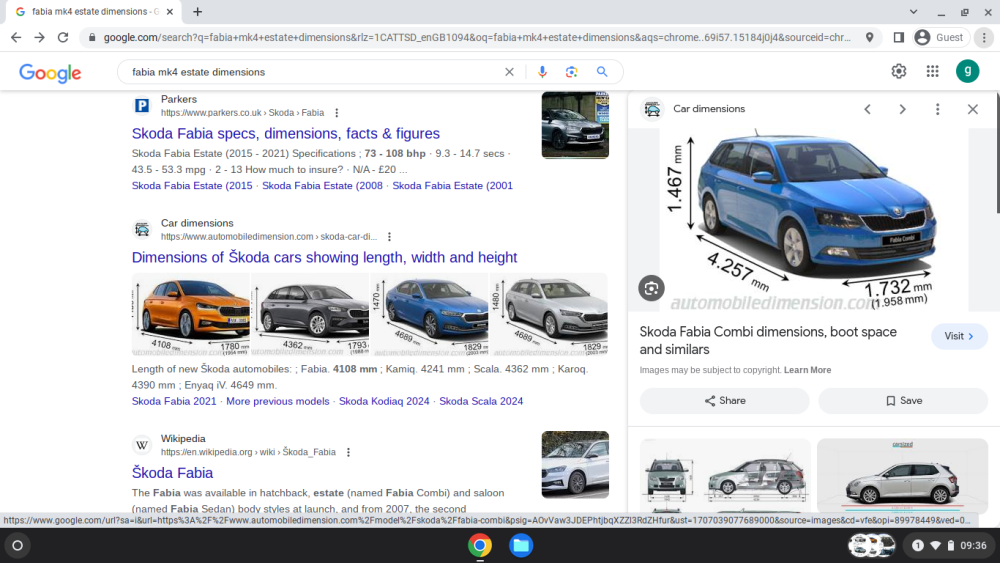Open status tray showing 09:36
This screenshot has width=1000, height=563.
tap(949, 545)
